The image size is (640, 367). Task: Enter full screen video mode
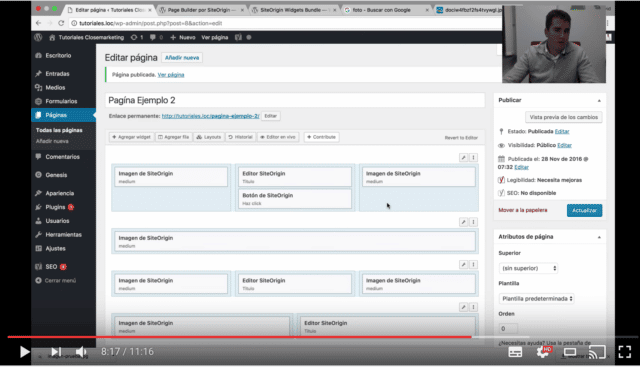(x=624, y=351)
